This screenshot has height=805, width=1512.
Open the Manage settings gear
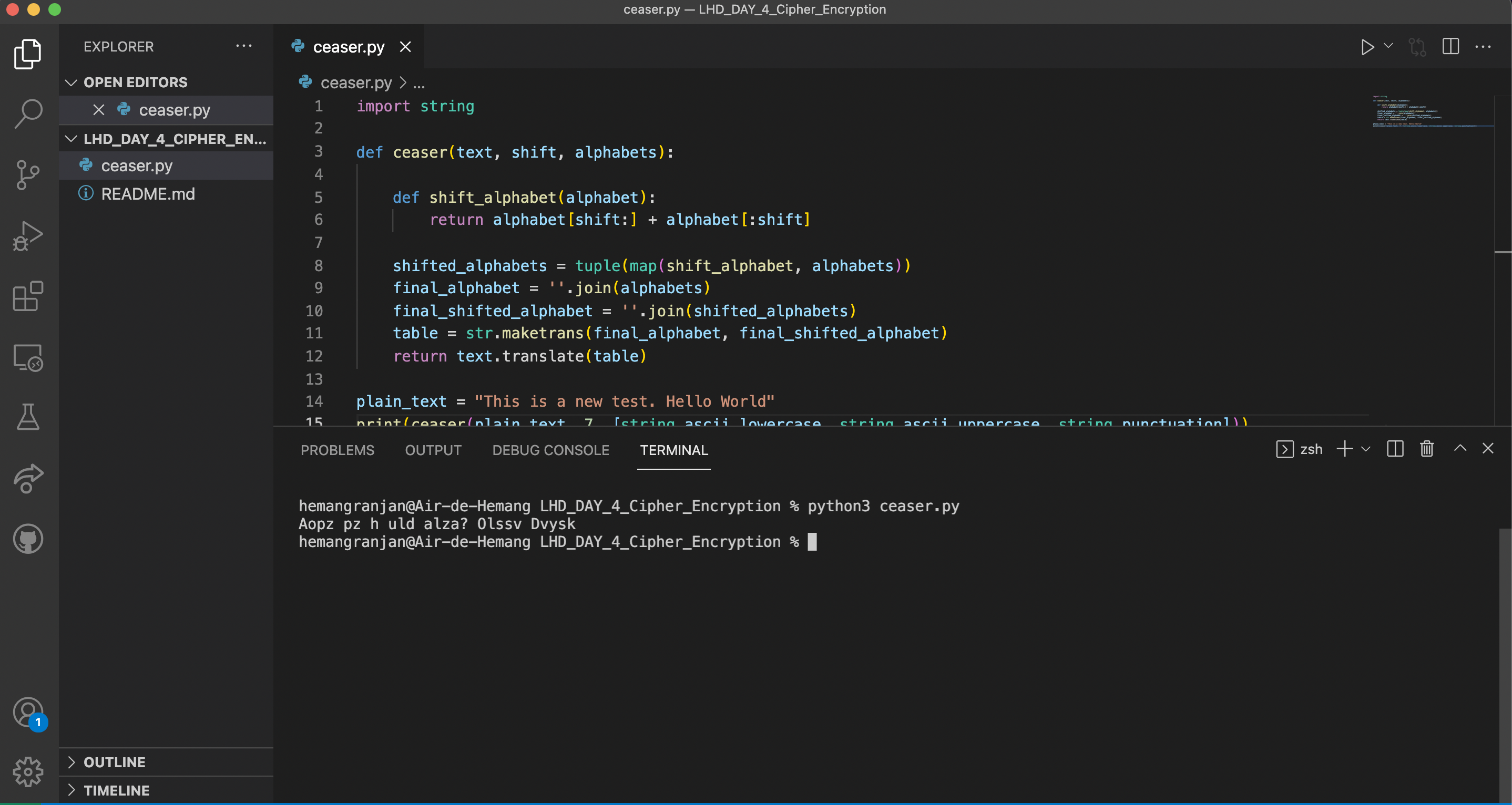pyautogui.click(x=27, y=771)
